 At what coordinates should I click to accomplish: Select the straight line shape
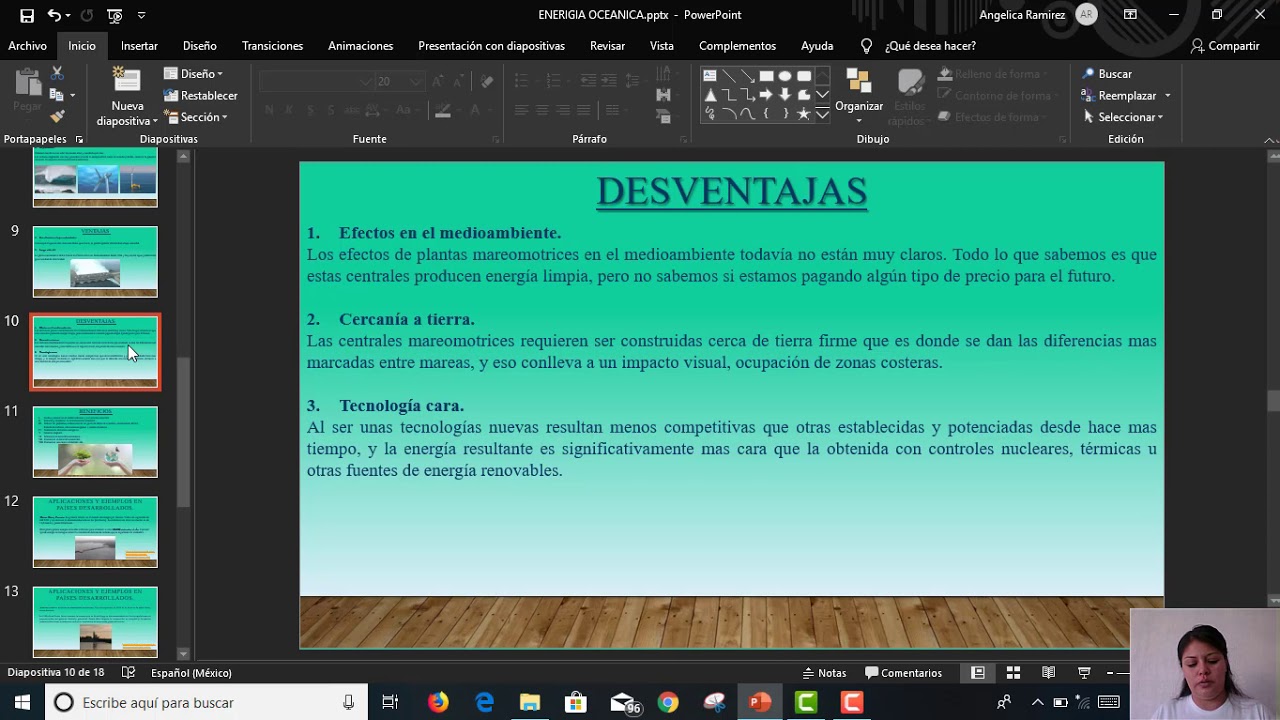(x=729, y=76)
